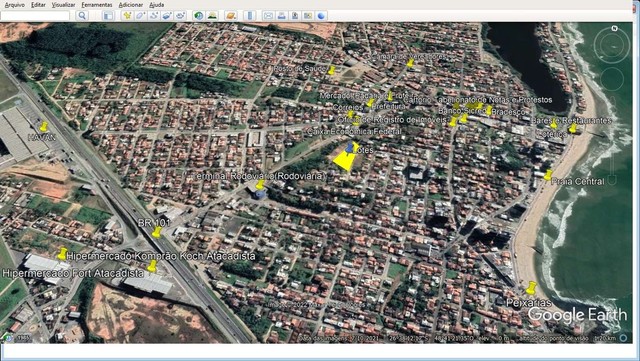This screenshot has height=361, width=640.
Task: Open the ruler measurement tool
Action: click(250, 16)
